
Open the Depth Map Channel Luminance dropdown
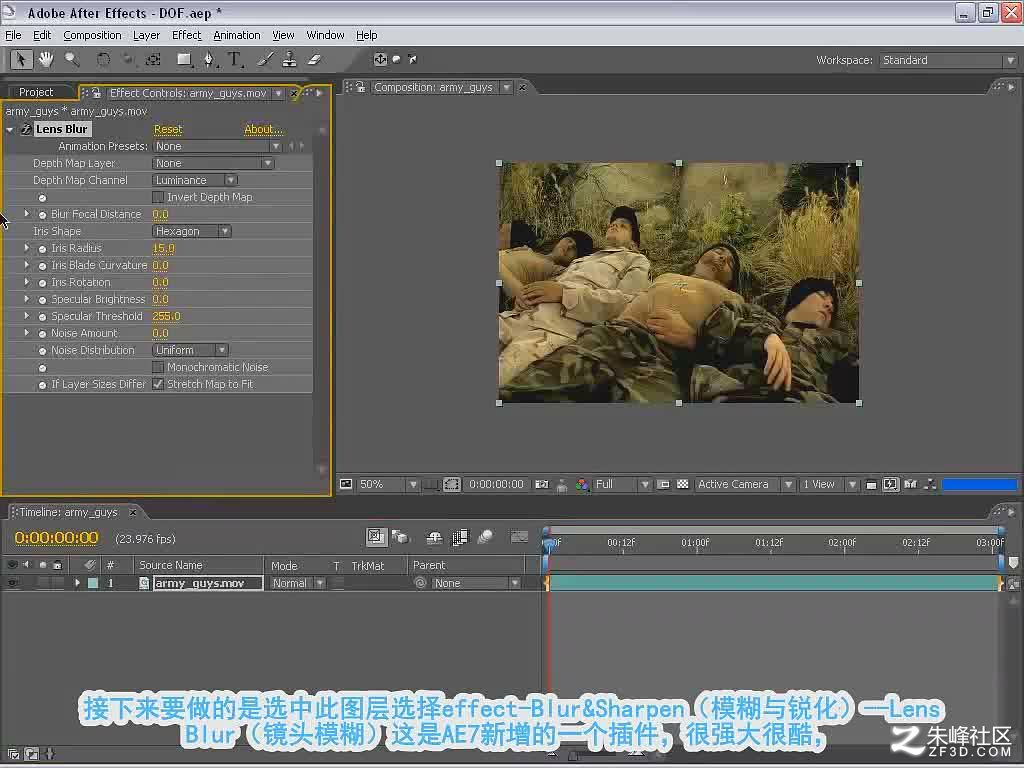tap(195, 180)
